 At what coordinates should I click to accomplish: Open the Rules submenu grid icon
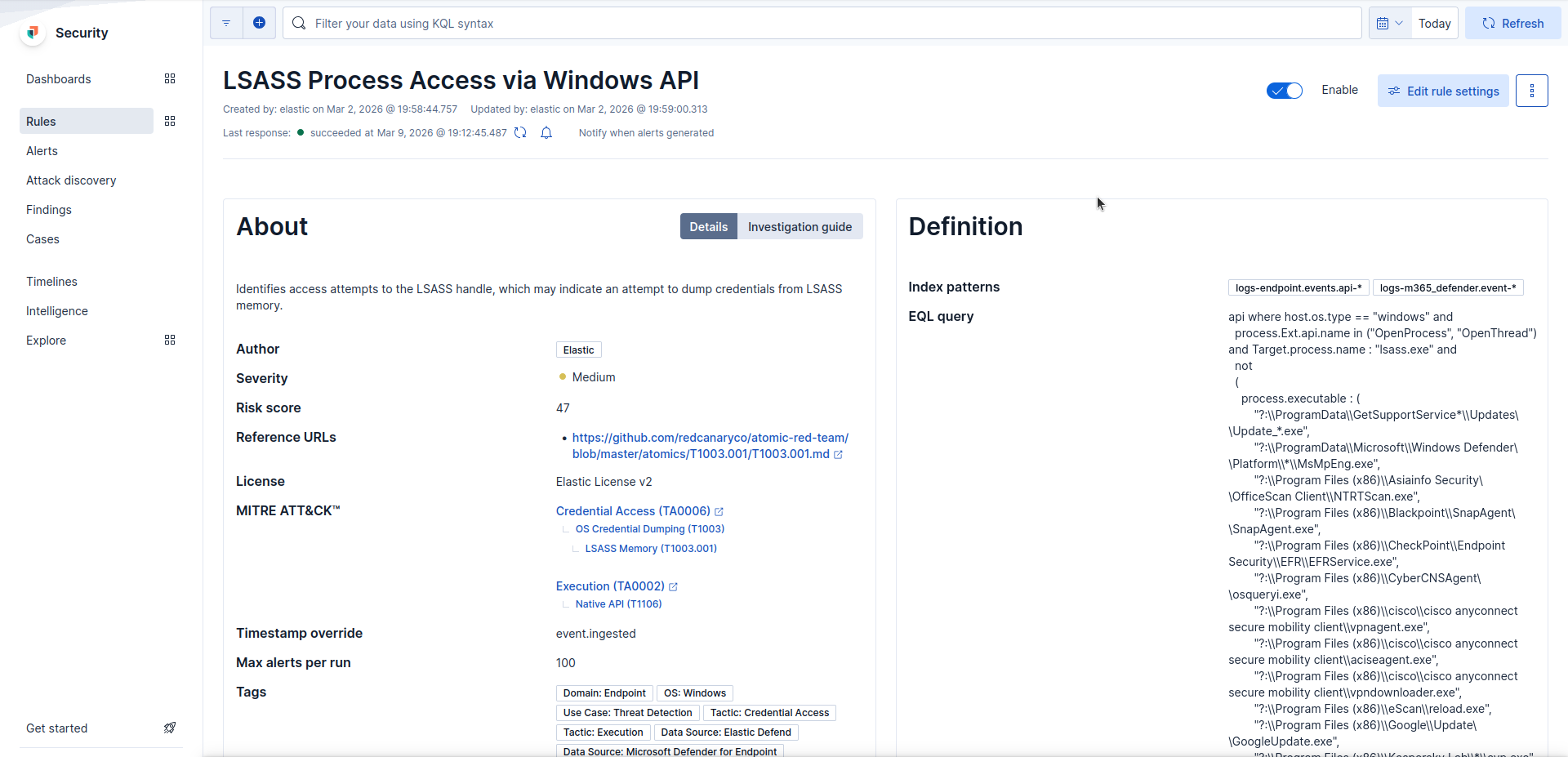pos(170,122)
